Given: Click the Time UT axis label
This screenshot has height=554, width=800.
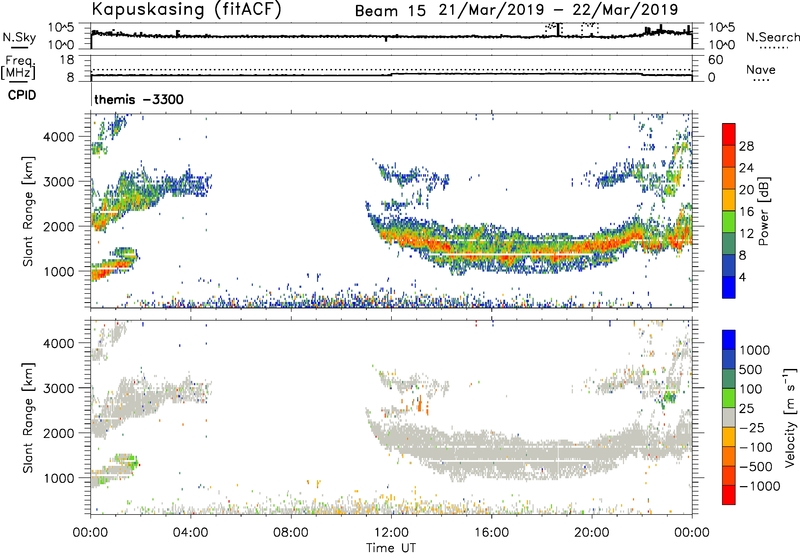Looking at the screenshot, I should pos(391,548).
